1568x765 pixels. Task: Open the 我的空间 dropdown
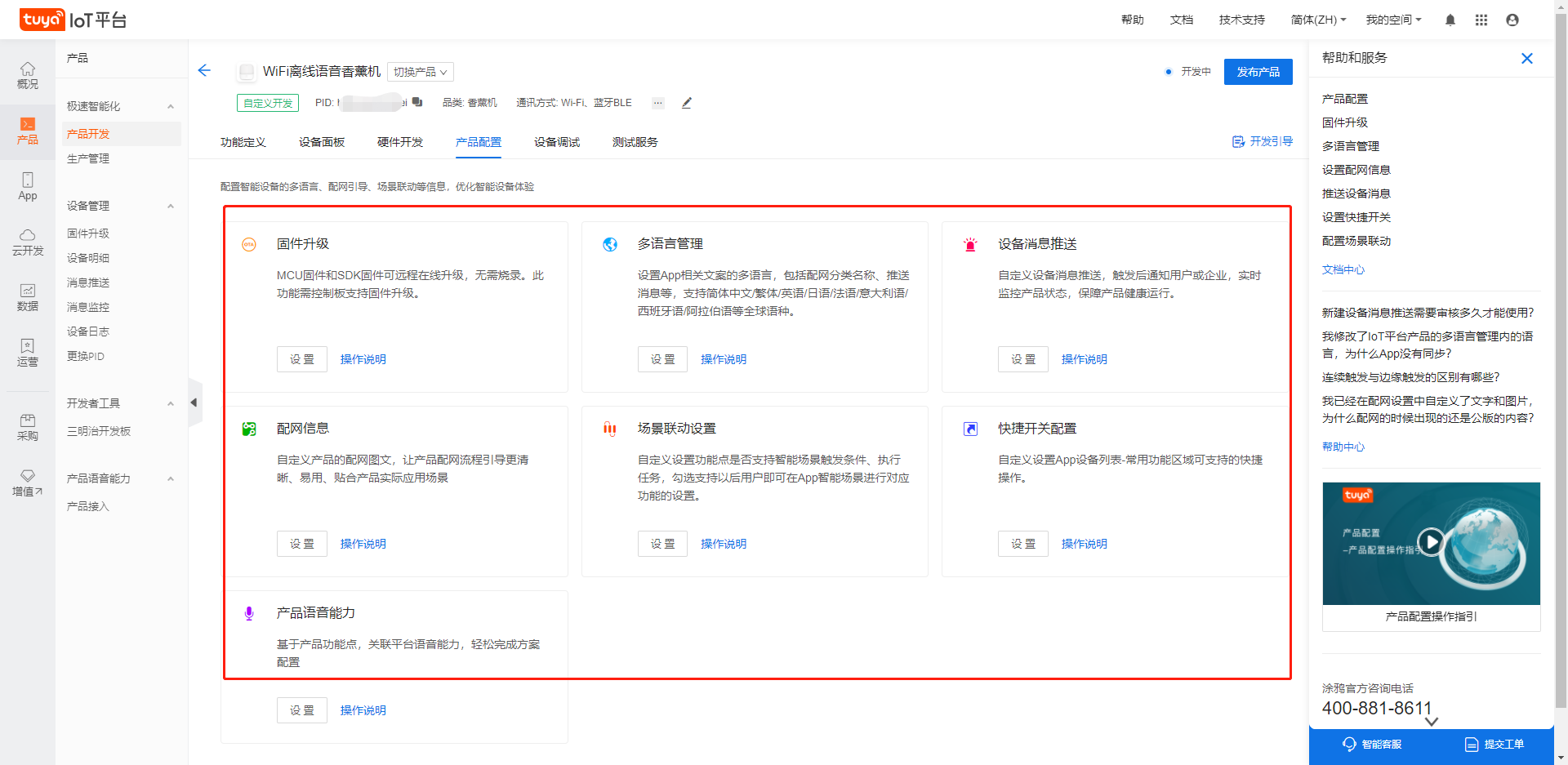[x=1393, y=20]
